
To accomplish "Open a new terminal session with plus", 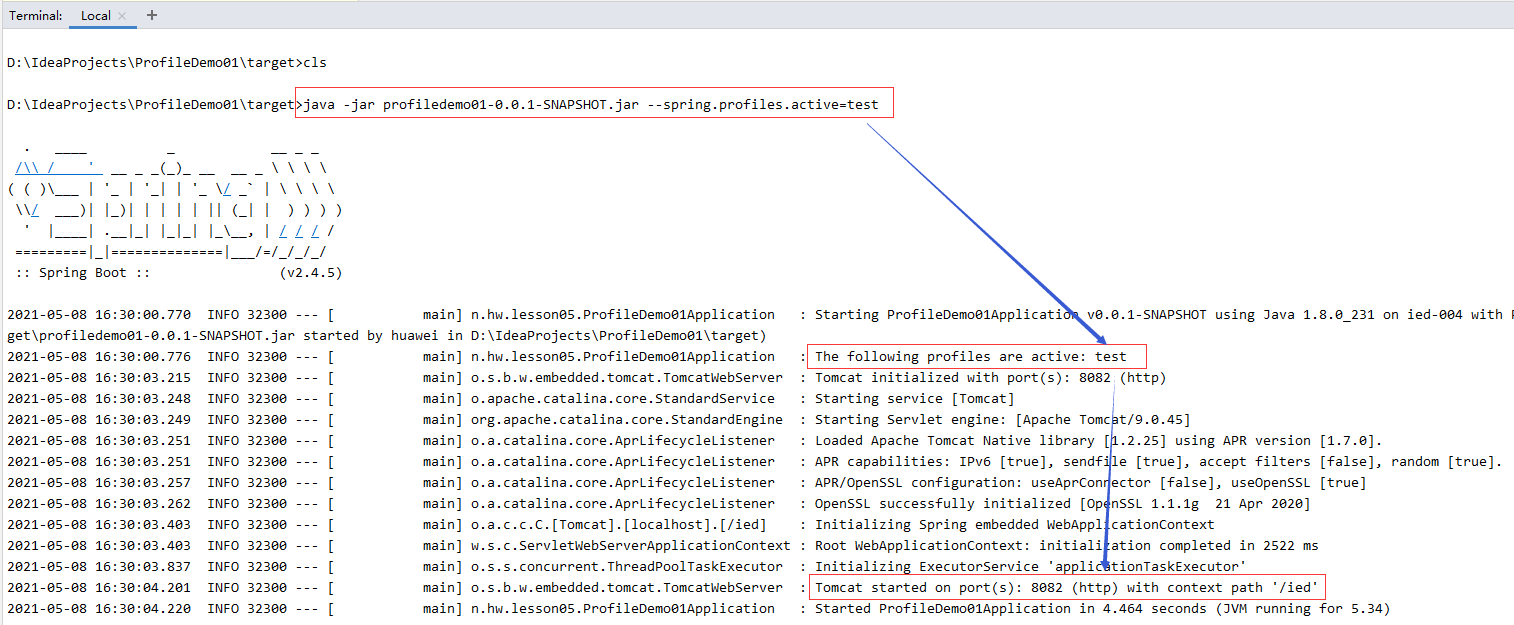I will pos(152,15).
